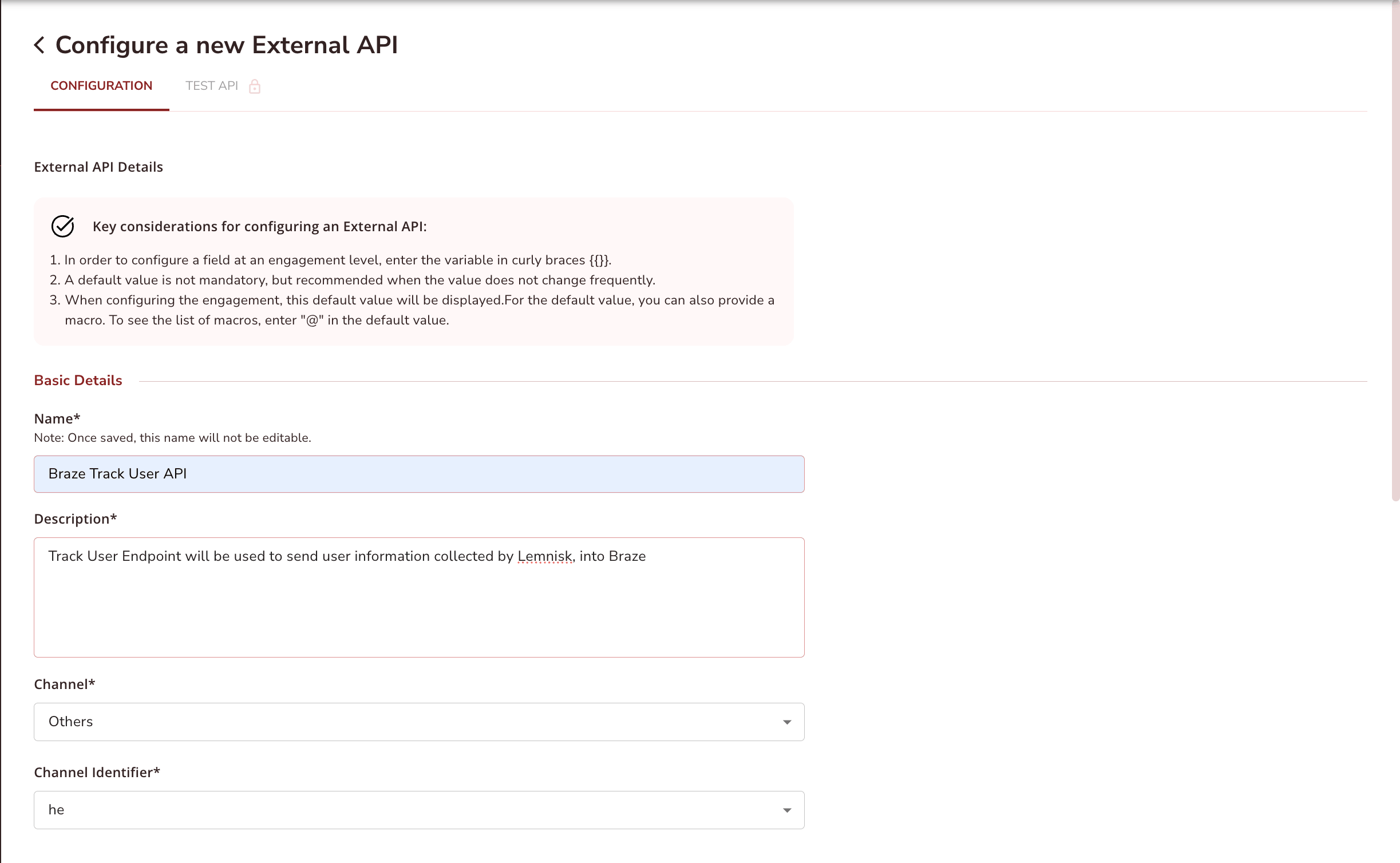
Task: Open the Channel Identifier dropdown arrow
Action: pos(788,809)
